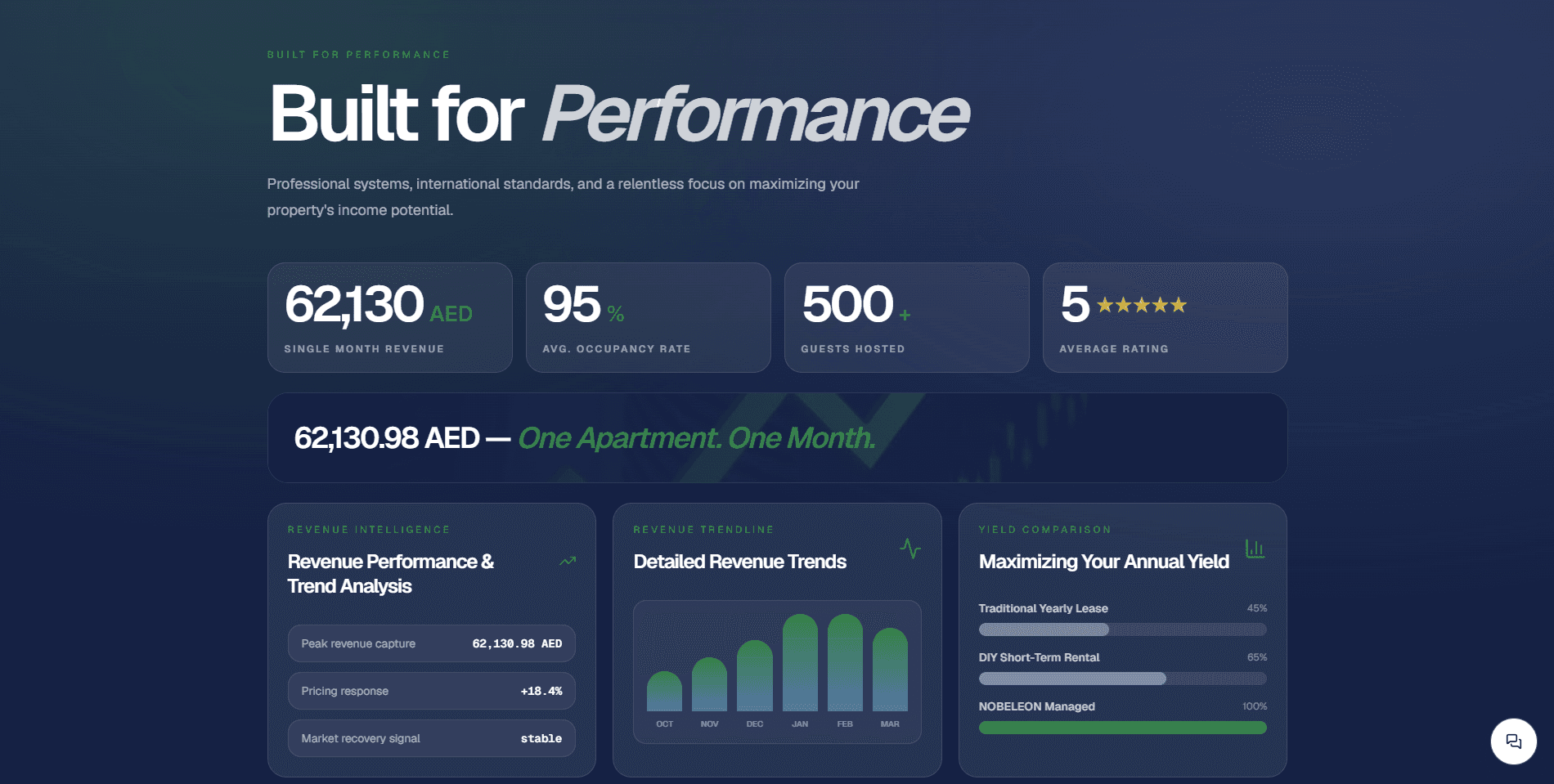Click the '100%' NOBELEON Managed value
The height and width of the screenshot is (784, 1554).
point(1255,706)
